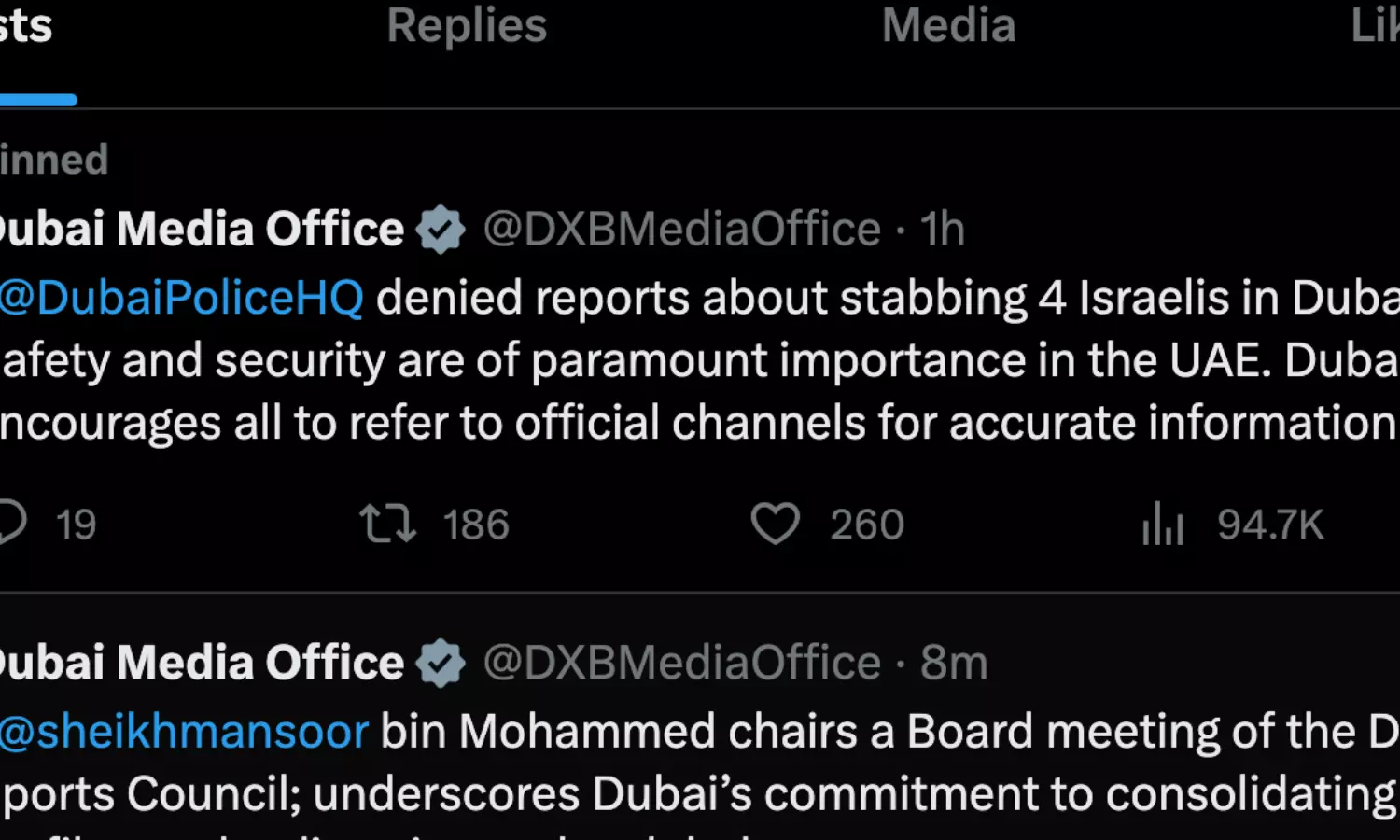Go to the Likes tab
The image size is (1400, 840).
click(x=1376, y=26)
